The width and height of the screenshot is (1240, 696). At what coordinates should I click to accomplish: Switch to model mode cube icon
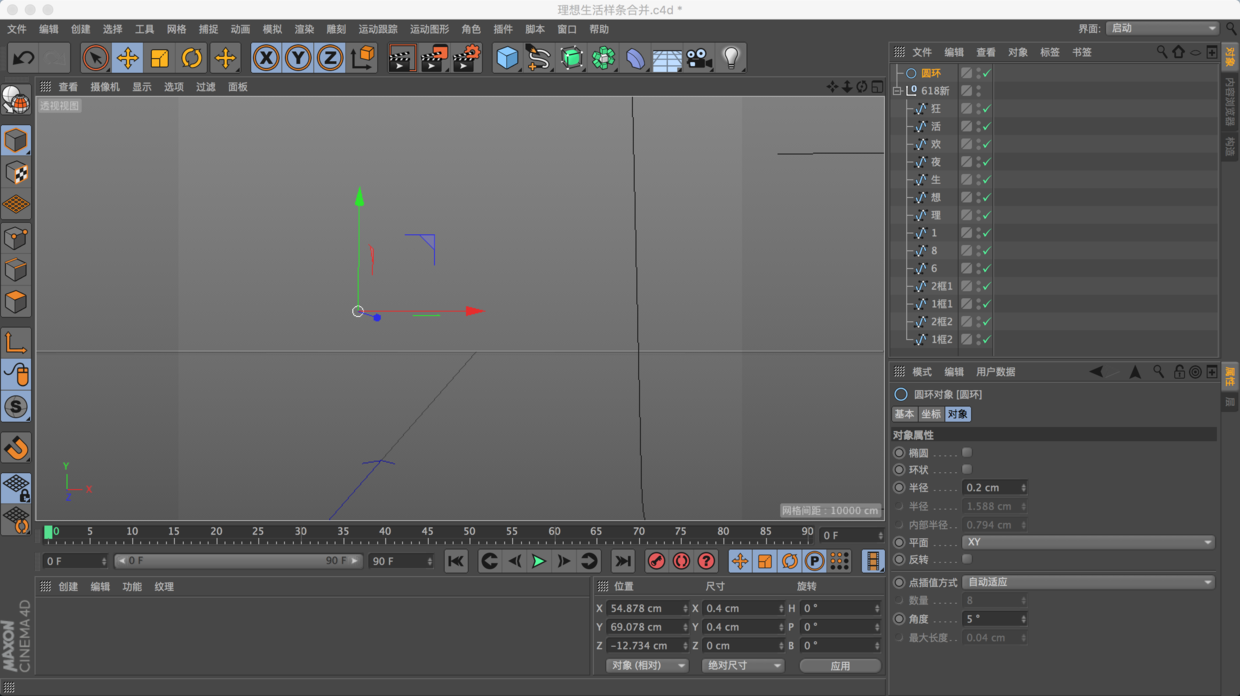click(16, 140)
